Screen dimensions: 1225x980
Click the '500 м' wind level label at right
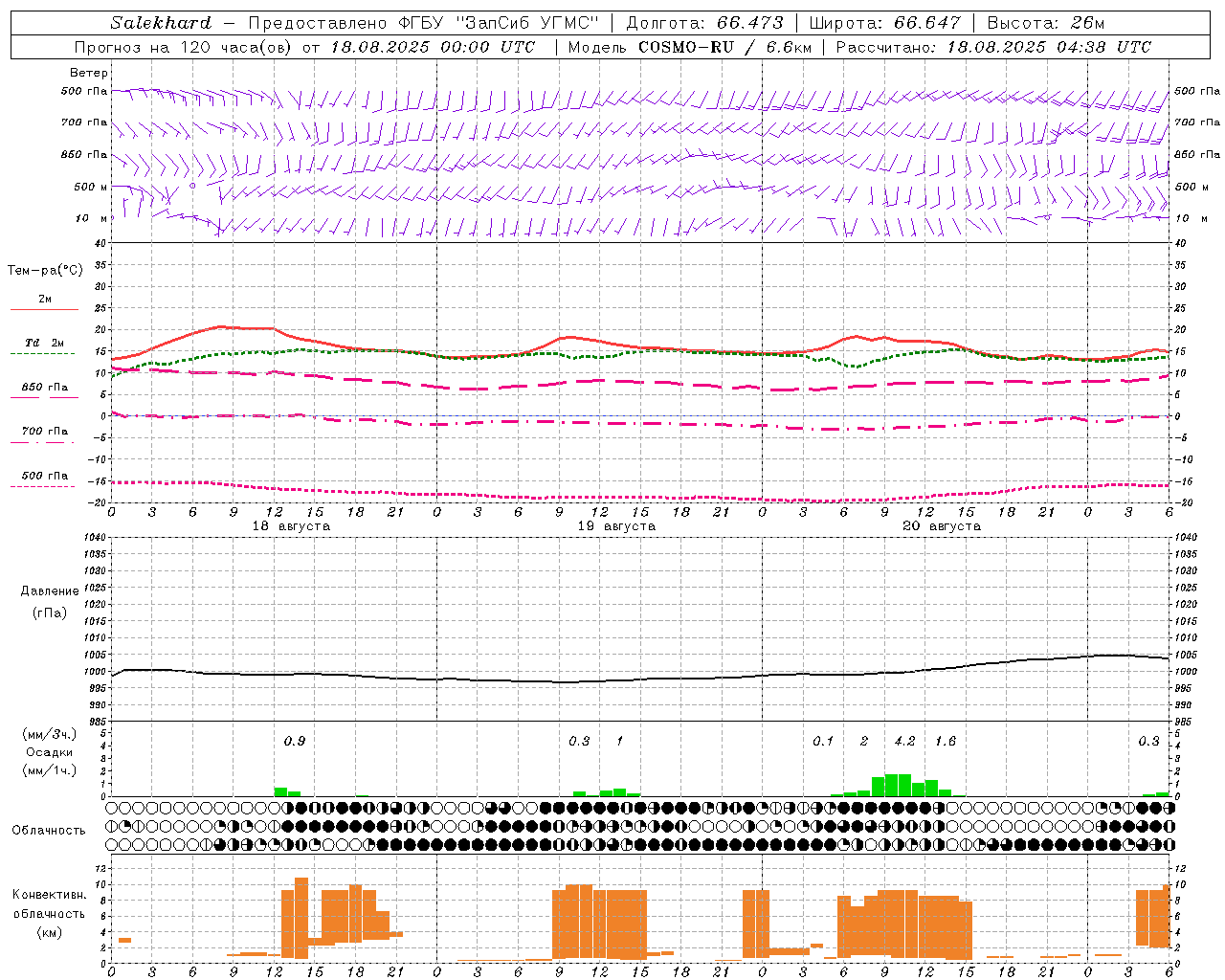[x=1192, y=187]
